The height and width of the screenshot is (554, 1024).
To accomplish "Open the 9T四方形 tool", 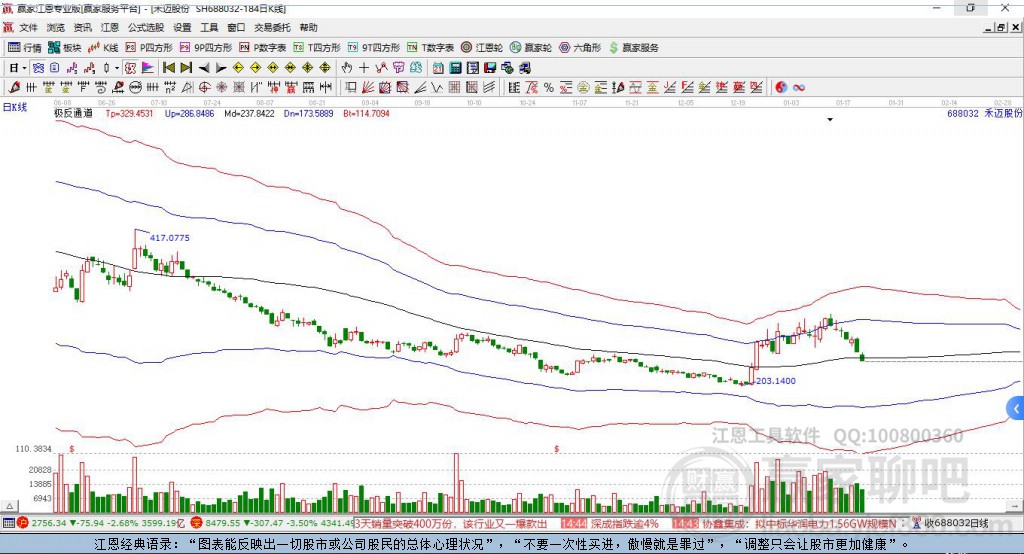I will click(374, 48).
